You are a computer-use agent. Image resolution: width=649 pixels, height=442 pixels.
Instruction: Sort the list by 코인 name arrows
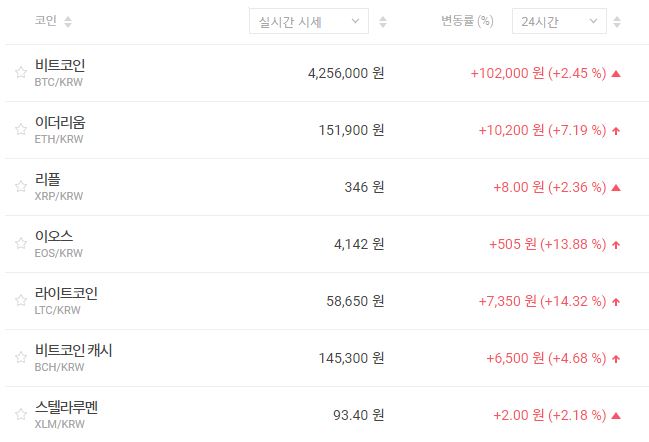click(x=69, y=21)
